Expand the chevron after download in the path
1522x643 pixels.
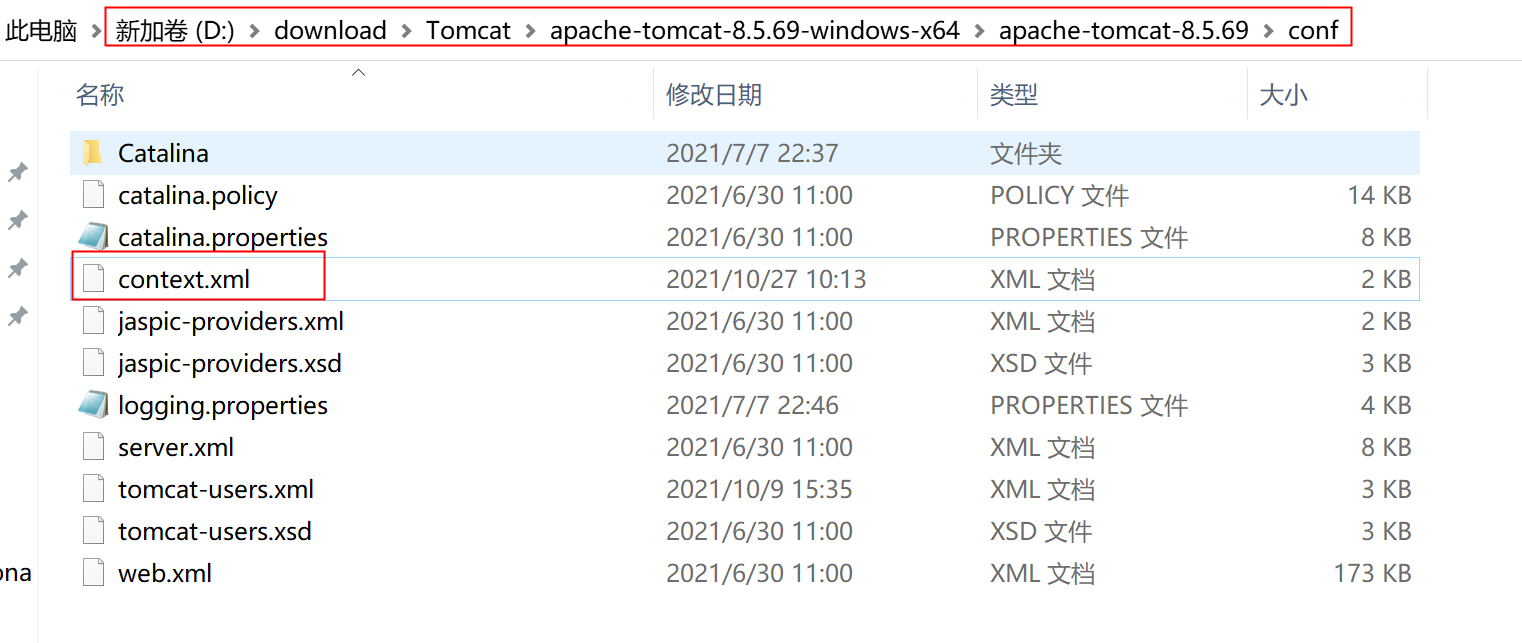406,31
